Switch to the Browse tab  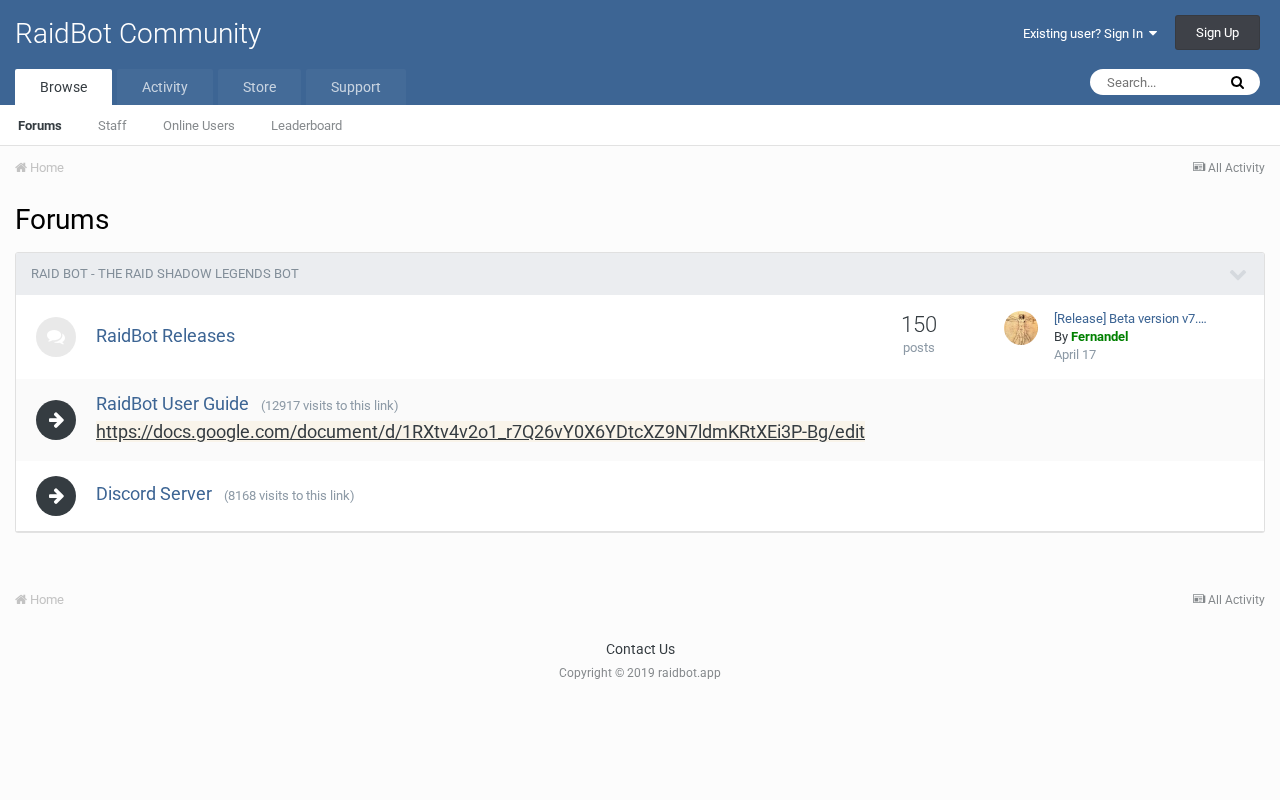pyautogui.click(x=63, y=87)
